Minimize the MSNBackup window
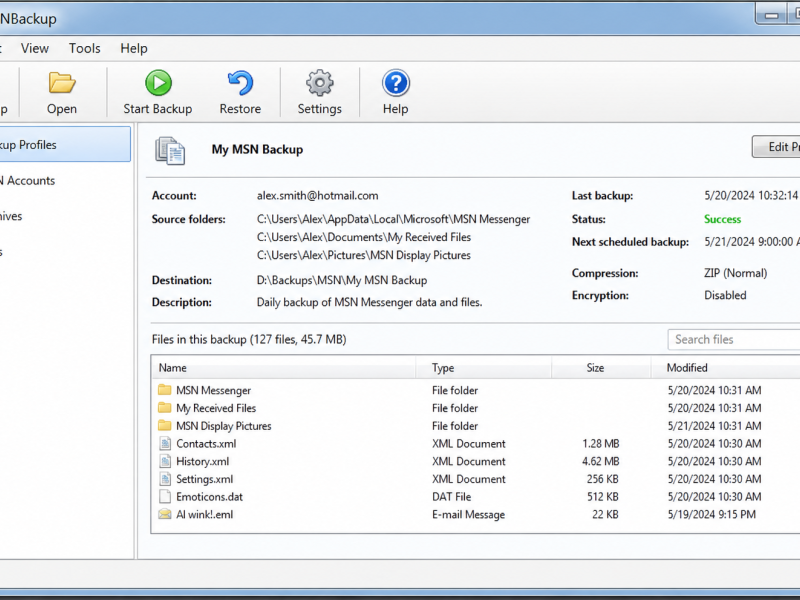800x600 pixels. click(x=771, y=16)
